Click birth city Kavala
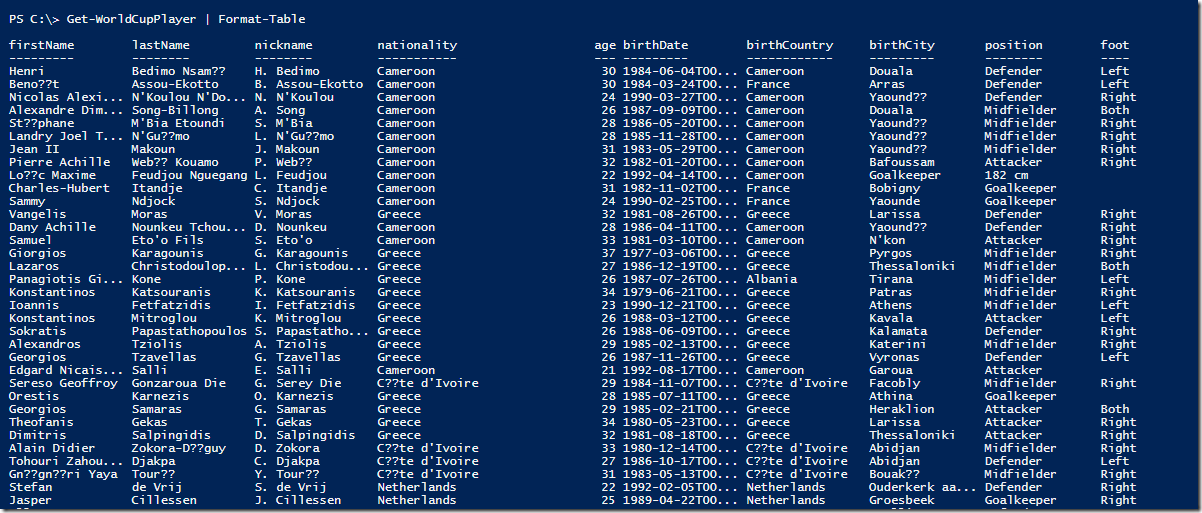 (x=890, y=318)
